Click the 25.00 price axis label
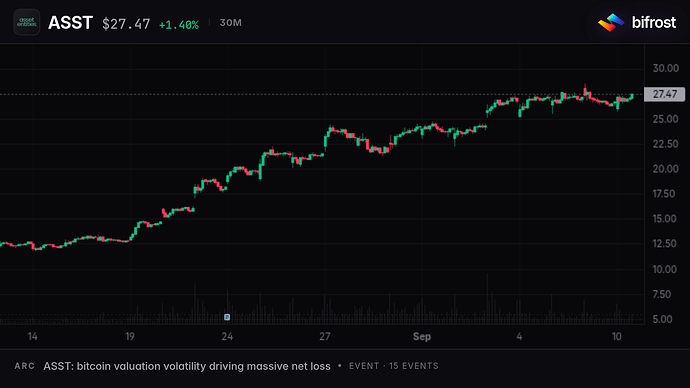690x388 pixels. click(665, 119)
